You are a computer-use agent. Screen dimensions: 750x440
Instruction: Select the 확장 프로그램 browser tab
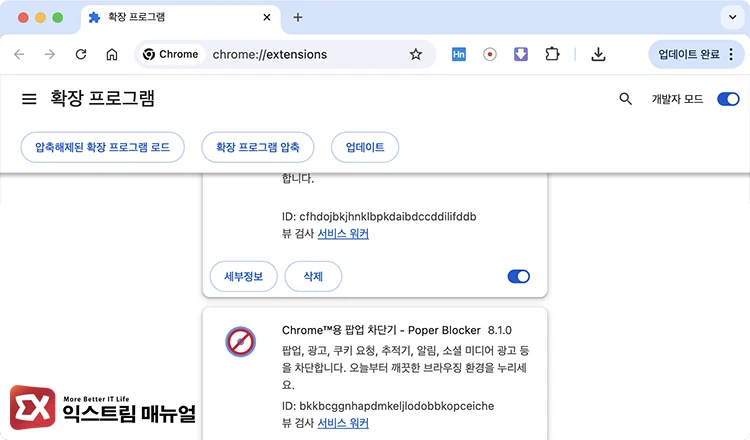[181, 17]
